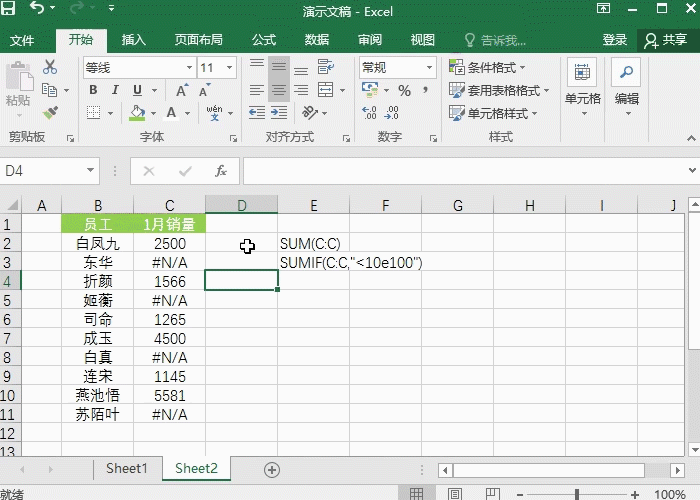The height and width of the screenshot is (500, 700).
Task: Click the percent style icon
Action: [404, 90]
